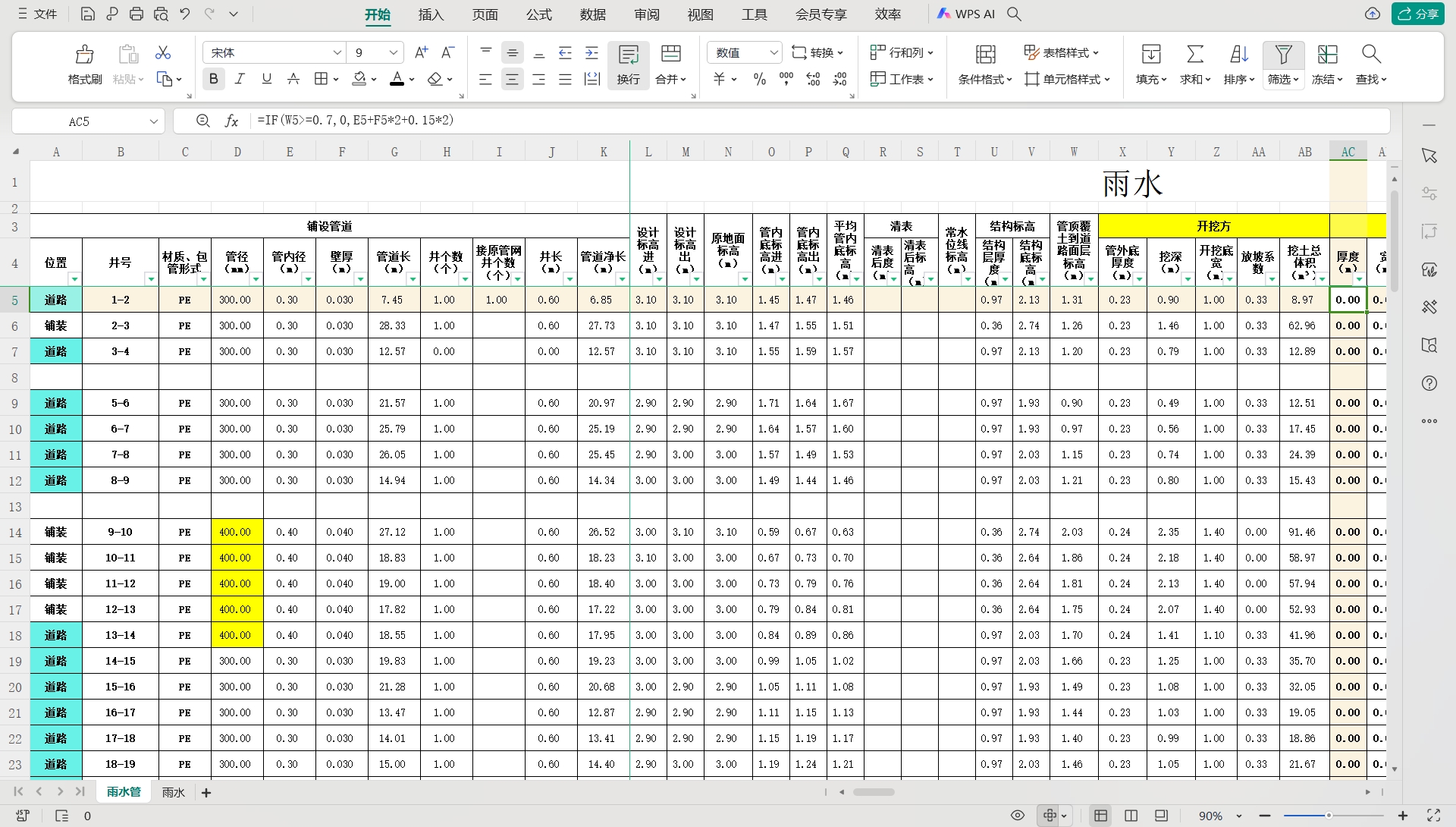Switch to the 雨水 sheet tab

tap(173, 792)
